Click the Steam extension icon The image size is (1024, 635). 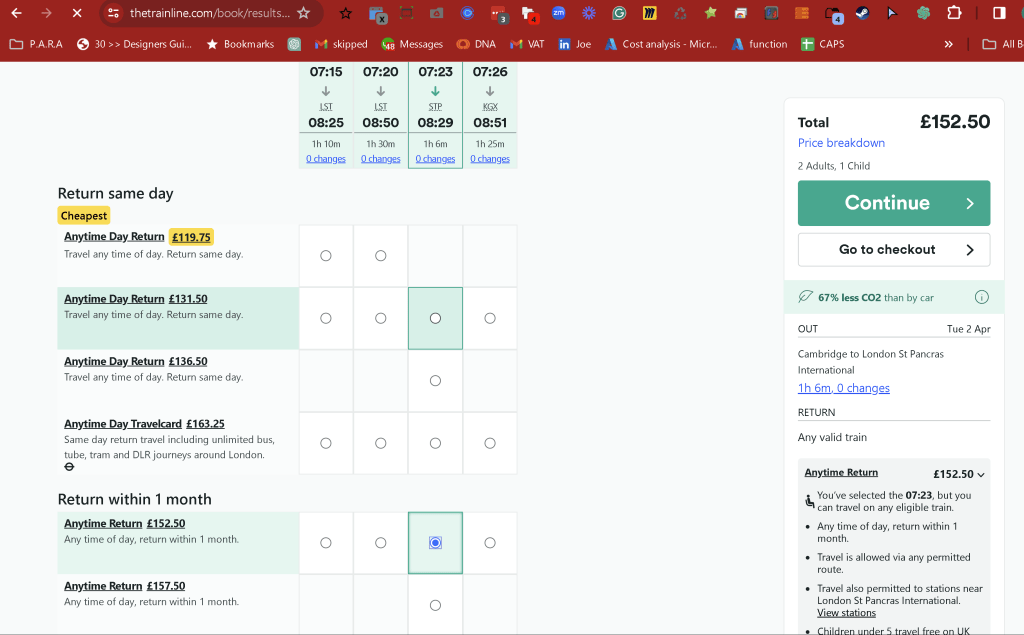pyautogui.click(x=863, y=12)
